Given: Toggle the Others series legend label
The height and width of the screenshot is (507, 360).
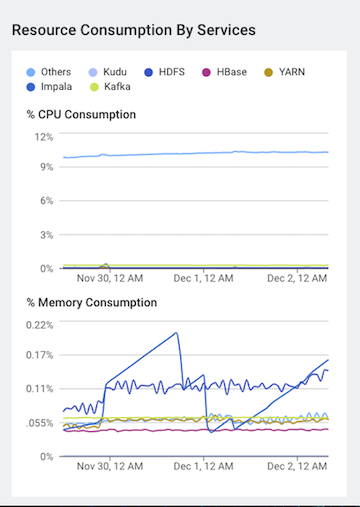Looking at the screenshot, I should click(x=56, y=72).
